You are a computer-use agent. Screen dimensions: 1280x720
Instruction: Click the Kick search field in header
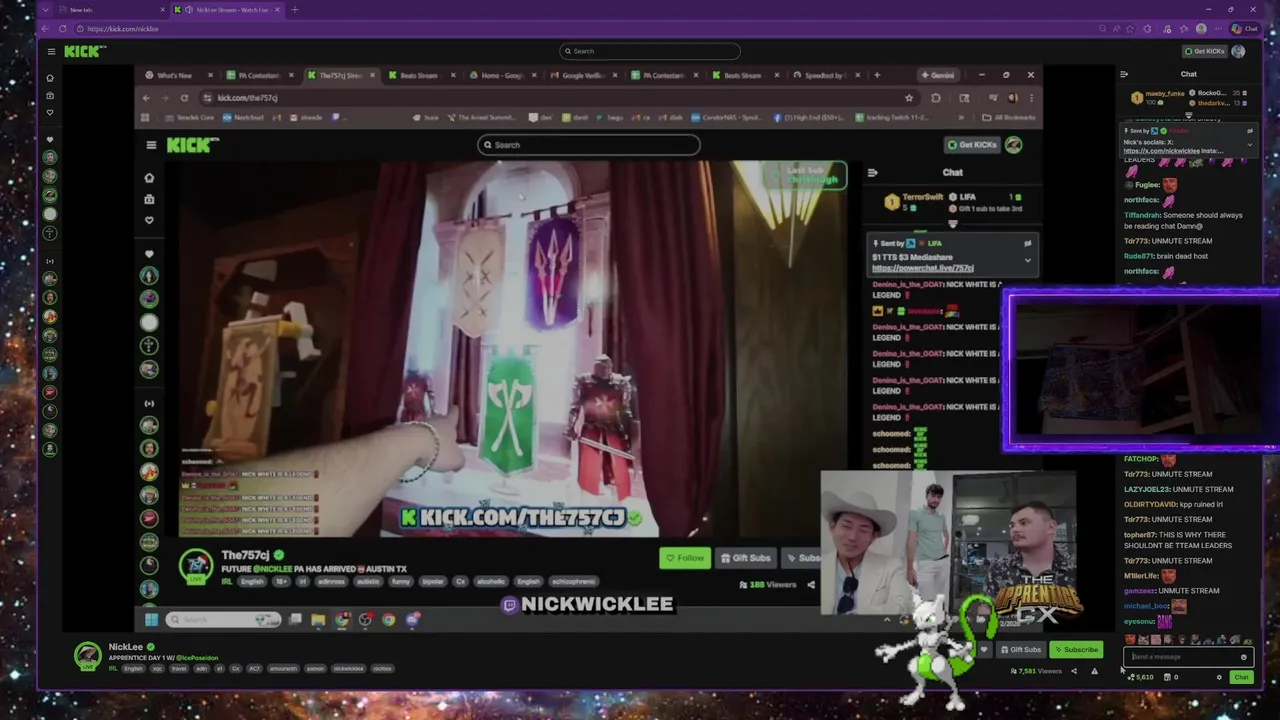point(649,51)
